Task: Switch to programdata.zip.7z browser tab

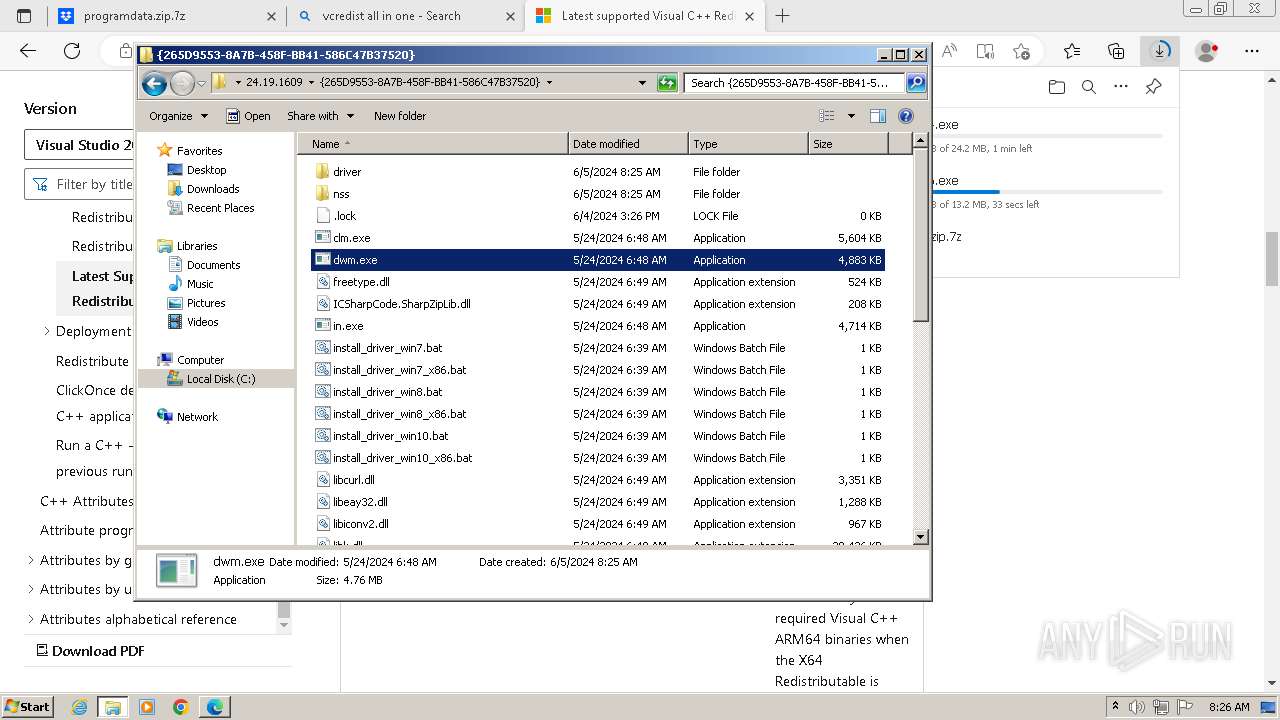Action: click(x=167, y=16)
